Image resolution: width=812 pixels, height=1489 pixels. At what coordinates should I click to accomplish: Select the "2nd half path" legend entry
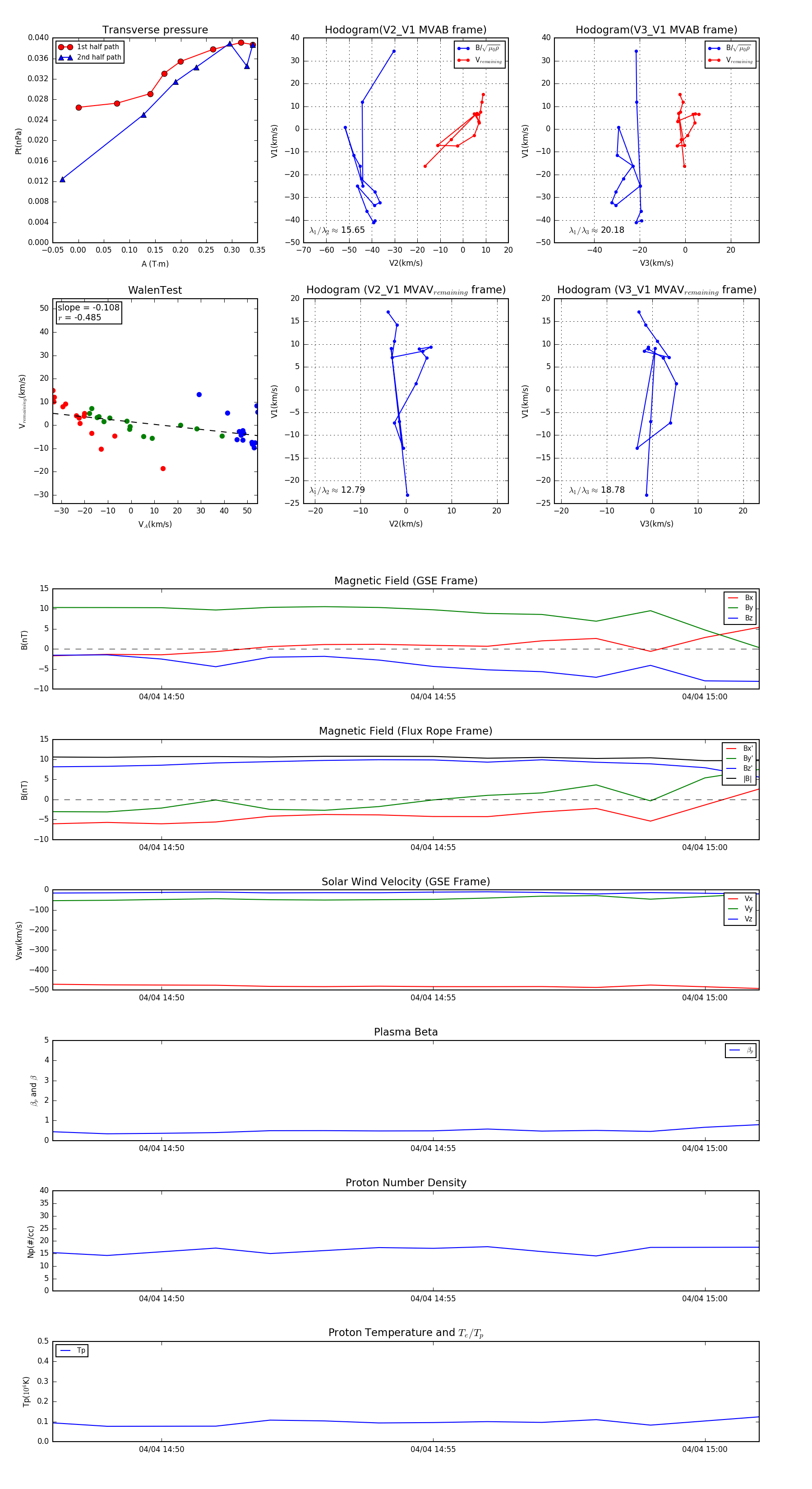pyautogui.click(x=90, y=57)
